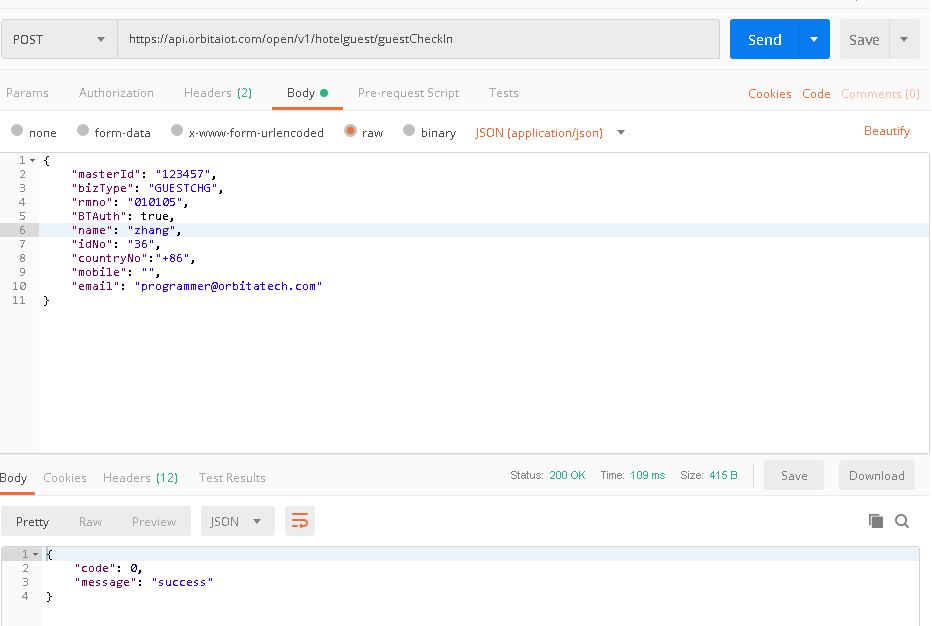
Task: Choose x-www-form-urlencoded body type
Action: point(177,131)
